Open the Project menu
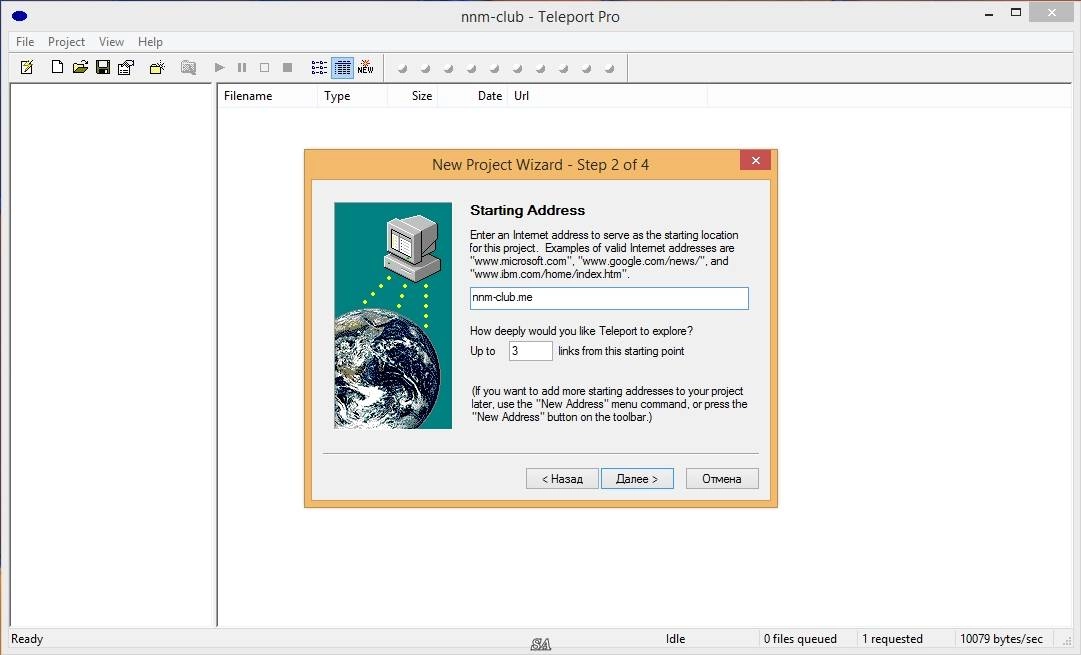Image resolution: width=1081 pixels, height=655 pixels. point(66,41)
